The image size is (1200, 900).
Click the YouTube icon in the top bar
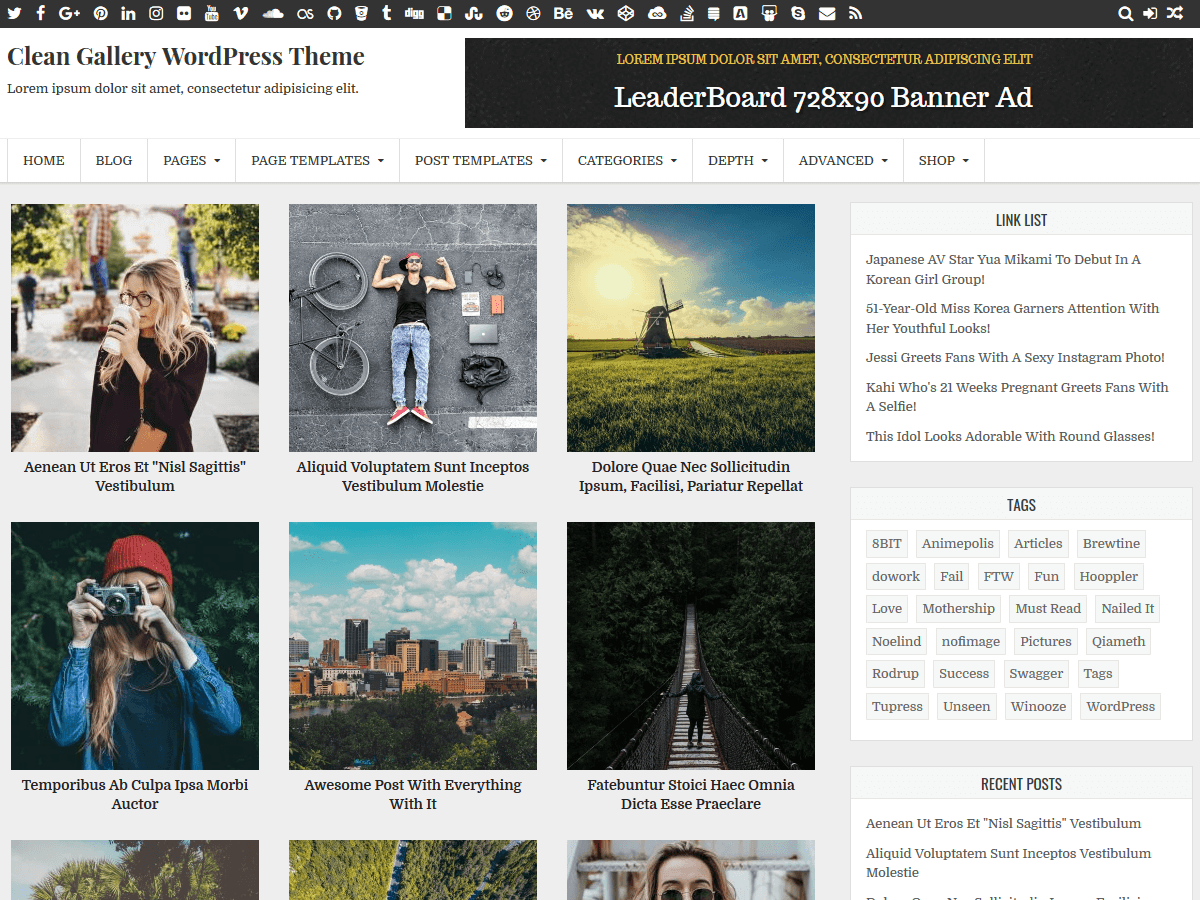[209, 13]
